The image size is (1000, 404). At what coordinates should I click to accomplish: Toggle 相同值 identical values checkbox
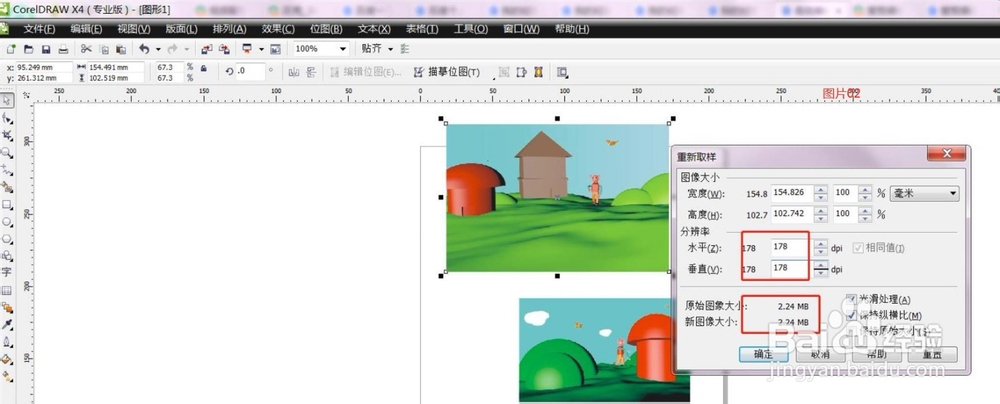coord(857,248)
